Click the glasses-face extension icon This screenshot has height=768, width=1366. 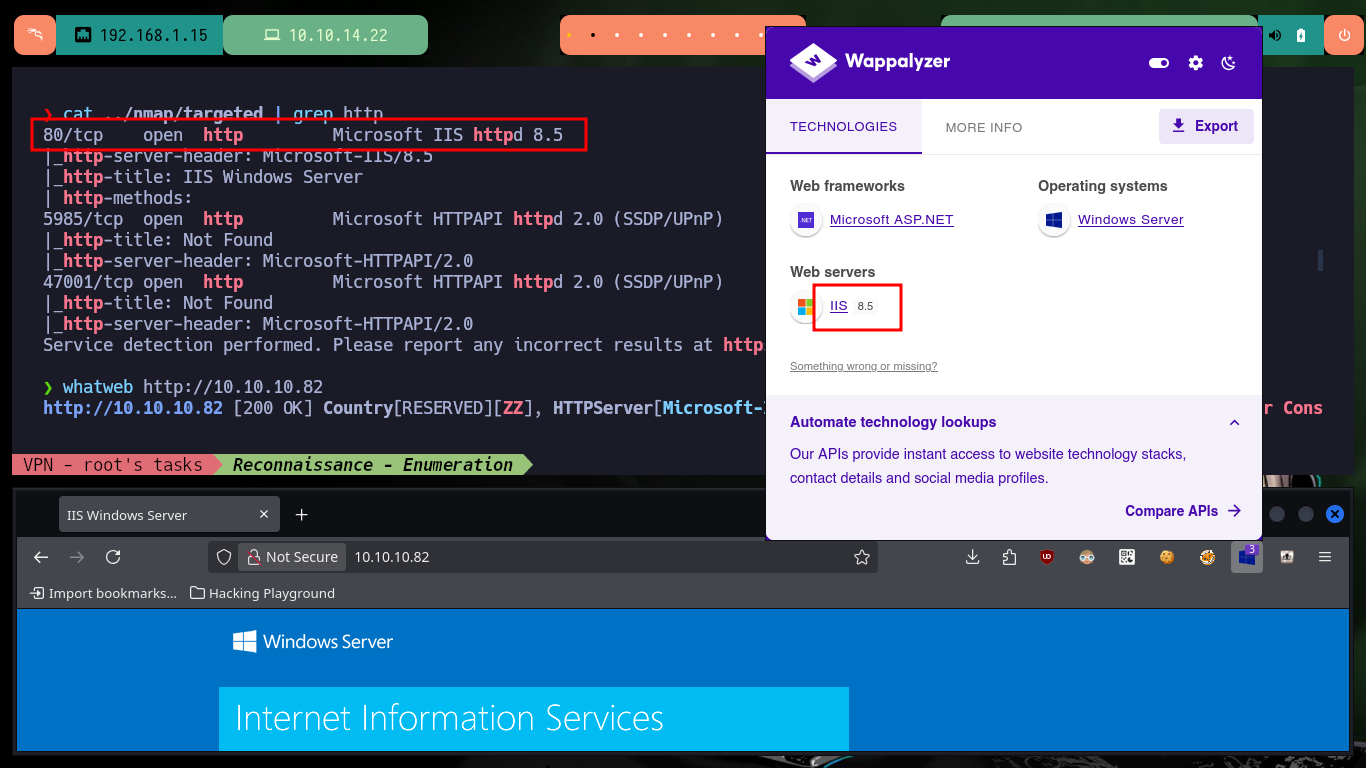click(1087, 557)
